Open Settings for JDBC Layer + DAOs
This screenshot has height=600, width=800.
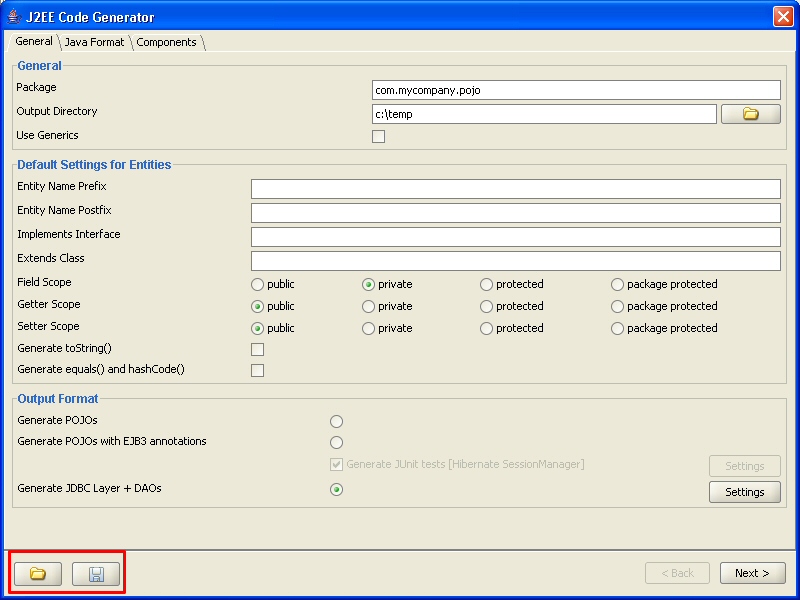744,492
